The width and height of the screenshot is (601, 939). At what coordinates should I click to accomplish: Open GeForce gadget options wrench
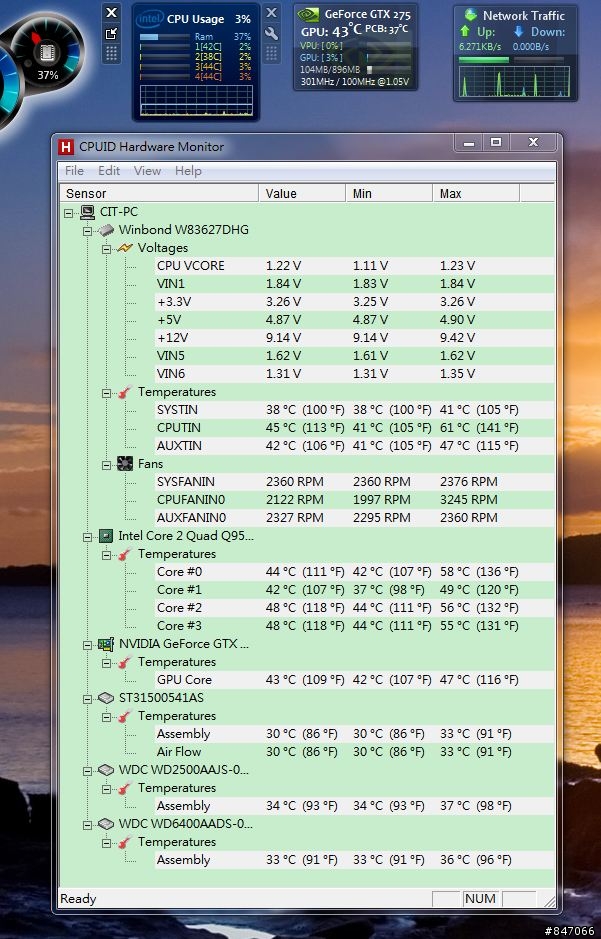click(271, 33)
